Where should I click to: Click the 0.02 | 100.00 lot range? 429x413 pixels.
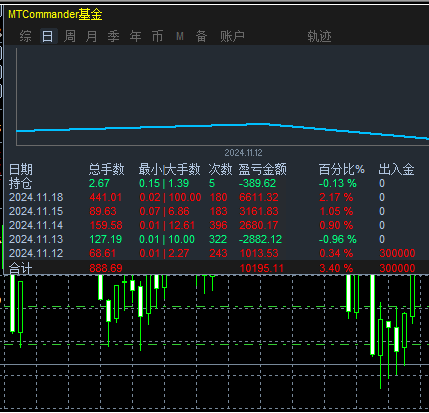point(170,197)
